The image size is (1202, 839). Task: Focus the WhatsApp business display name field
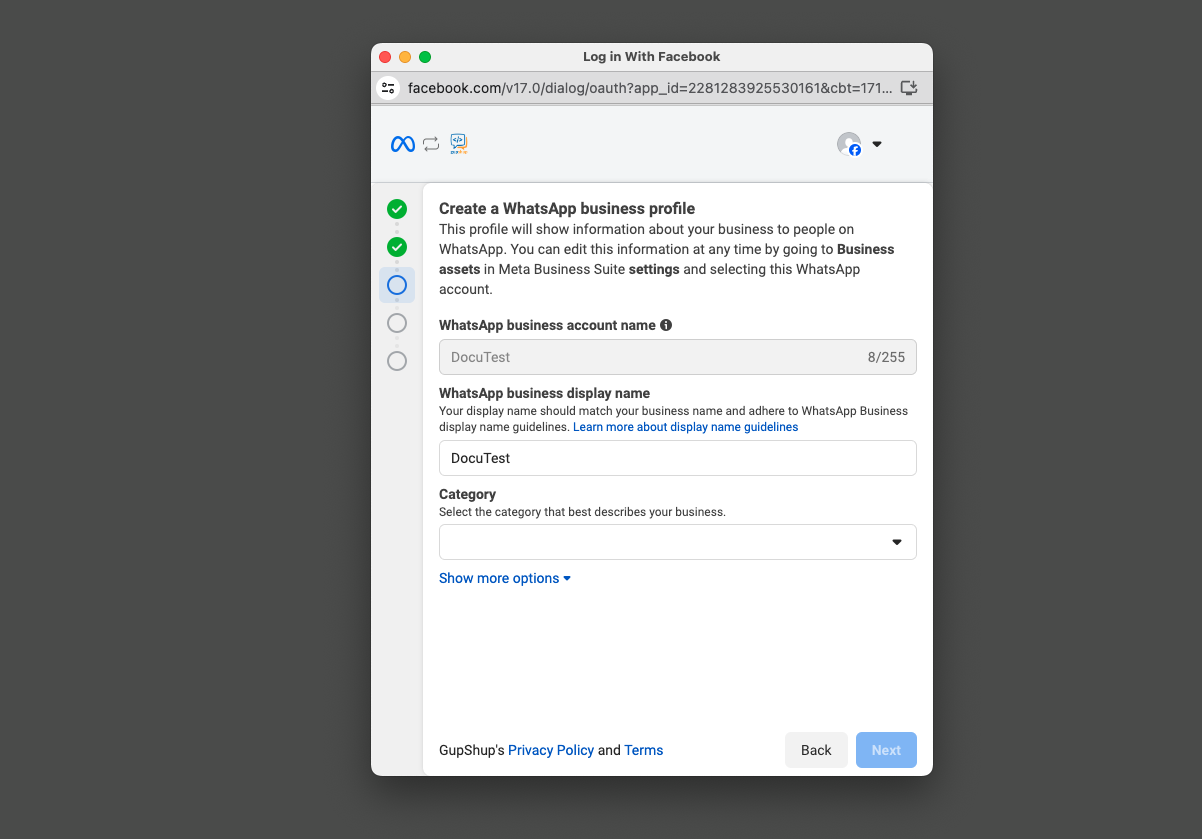pos(678,458)
